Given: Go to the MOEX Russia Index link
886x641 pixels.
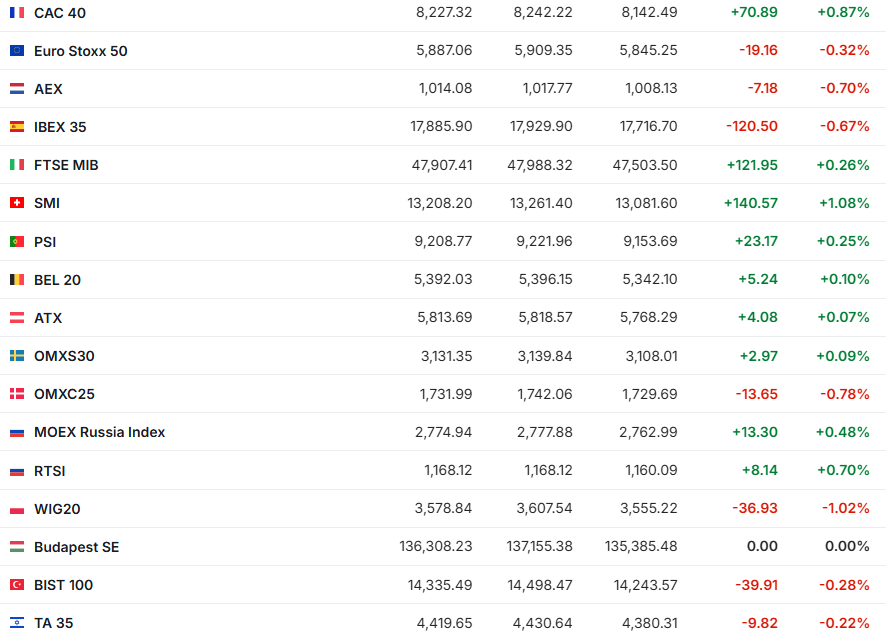Looking at the screenshot, I should (x=99, y=432).
